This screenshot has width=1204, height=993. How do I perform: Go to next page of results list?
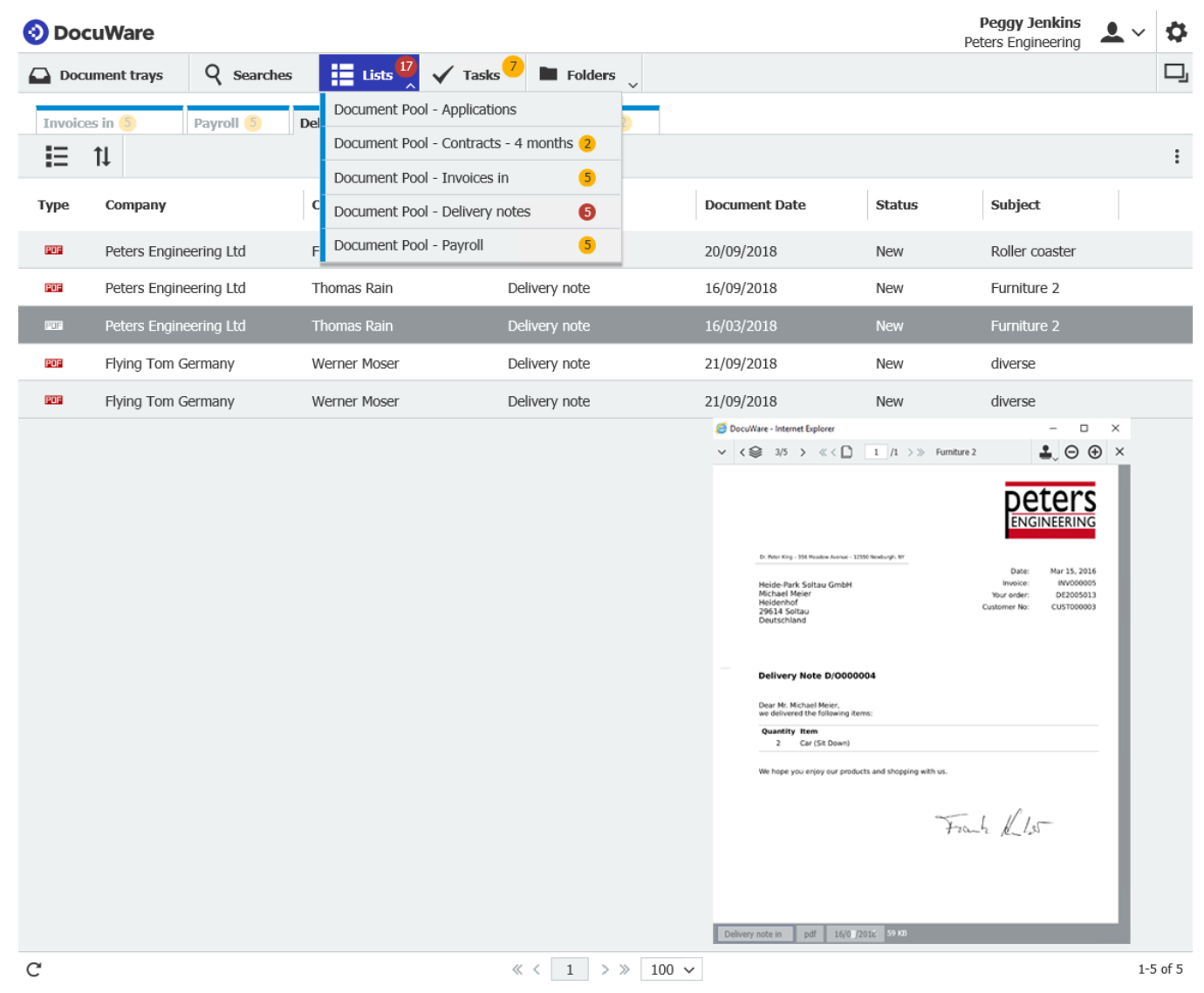point(605,969)
